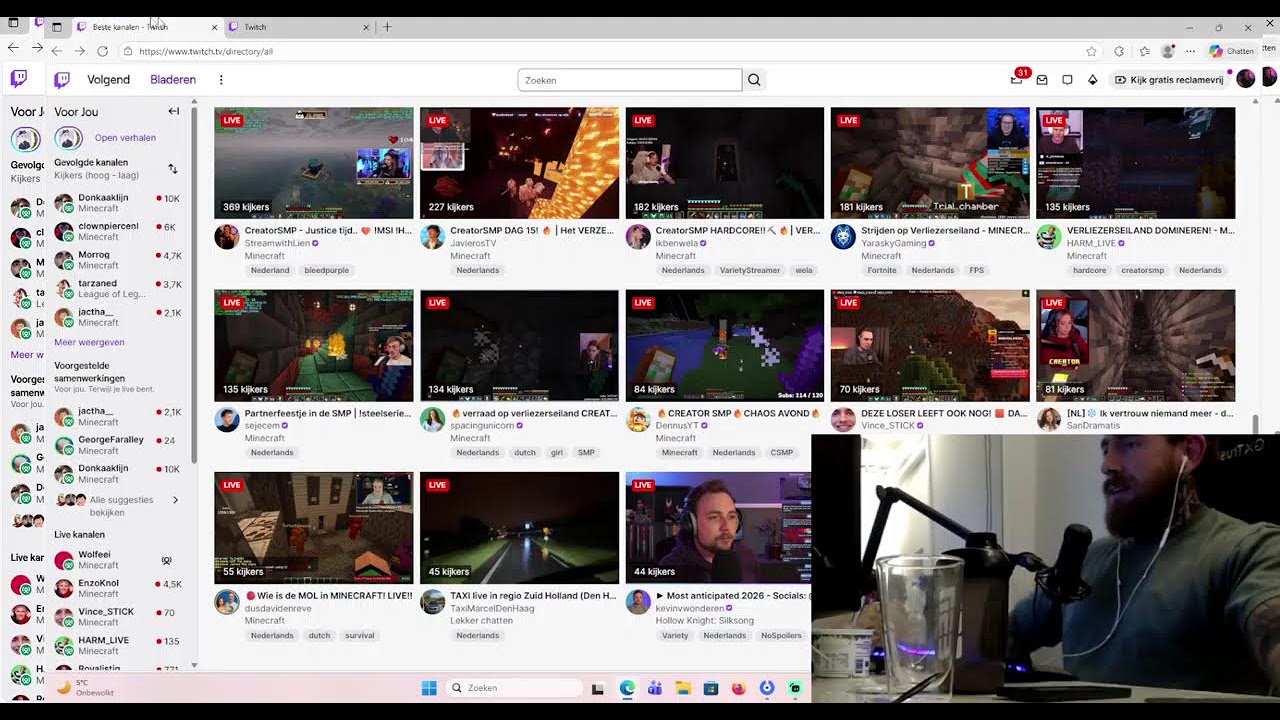The width and height of the screenshot is (1280, 720).
Task: Open Wolfeei in live channels list
Action: (118, 560)
